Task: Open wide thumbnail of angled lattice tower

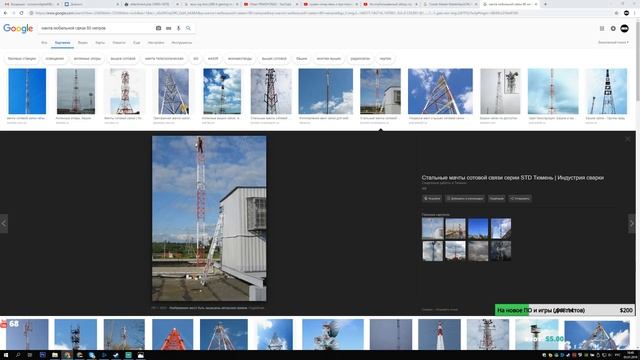Action: [x=440, y=91]
